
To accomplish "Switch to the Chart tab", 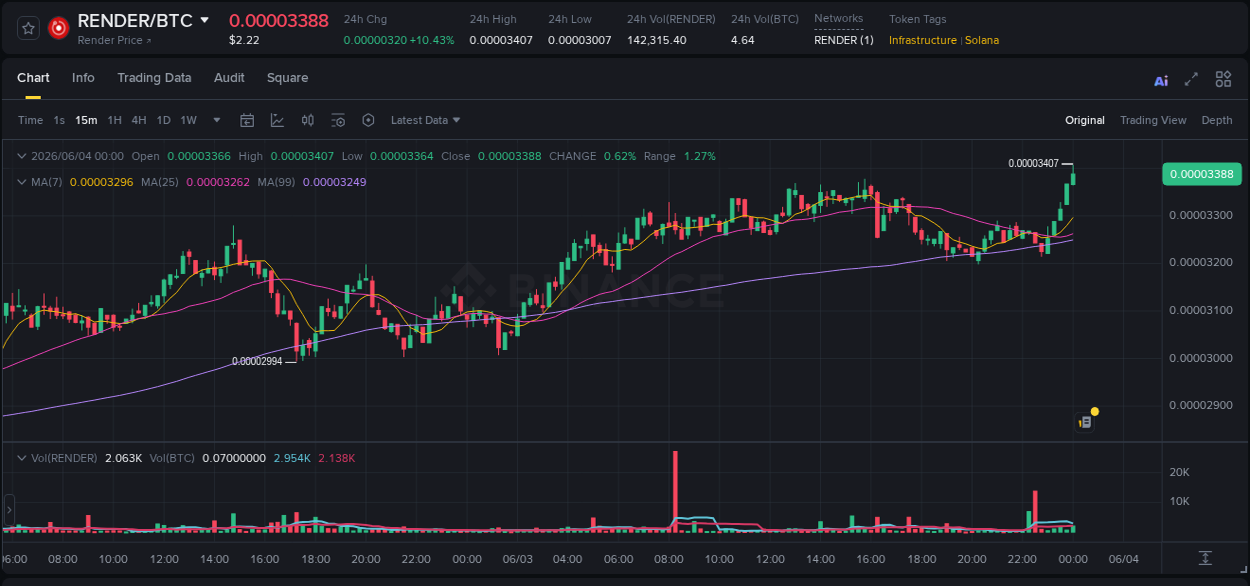I will click(33, 78).
